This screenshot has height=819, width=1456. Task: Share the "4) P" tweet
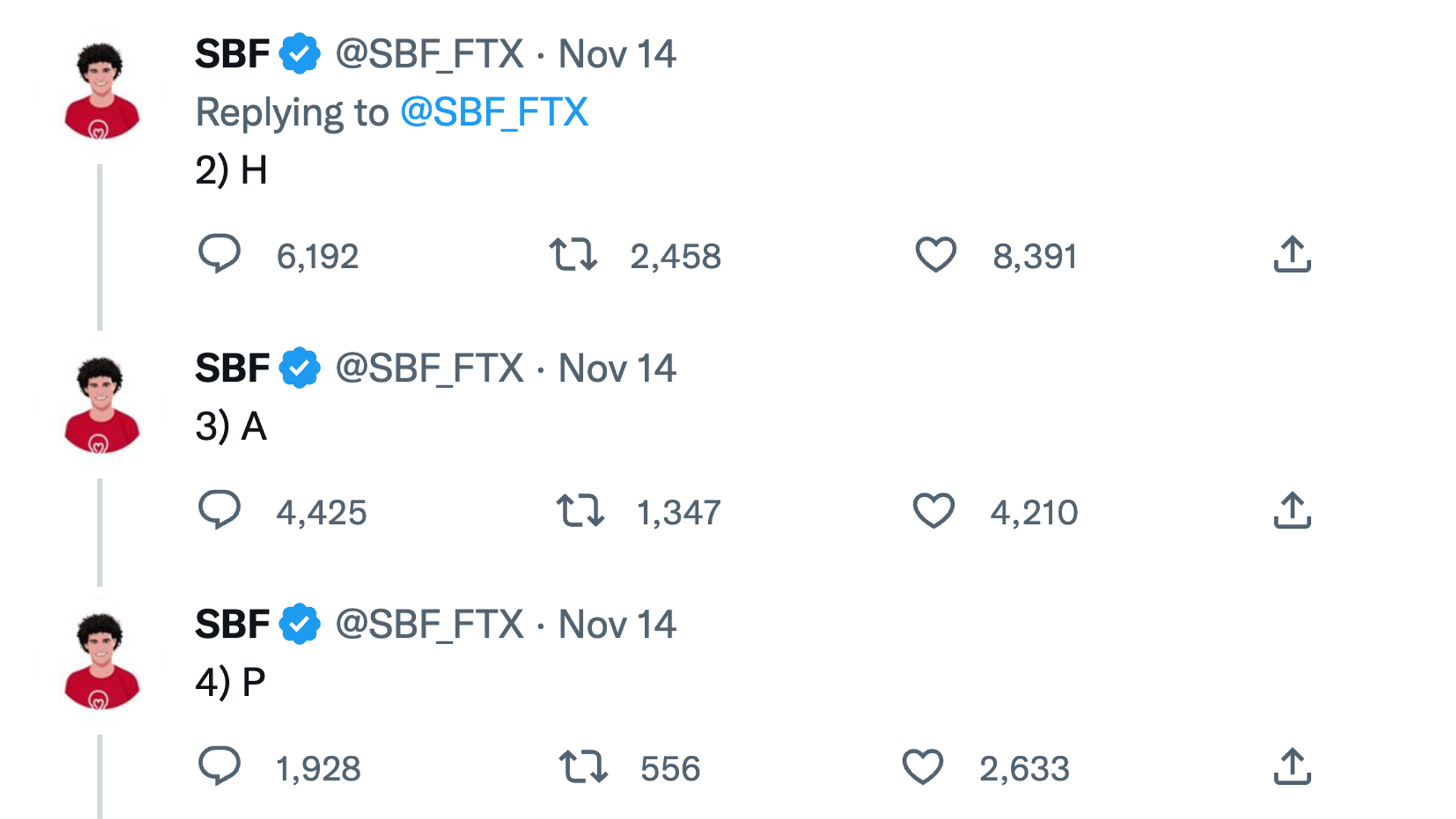click(1292, 766)
